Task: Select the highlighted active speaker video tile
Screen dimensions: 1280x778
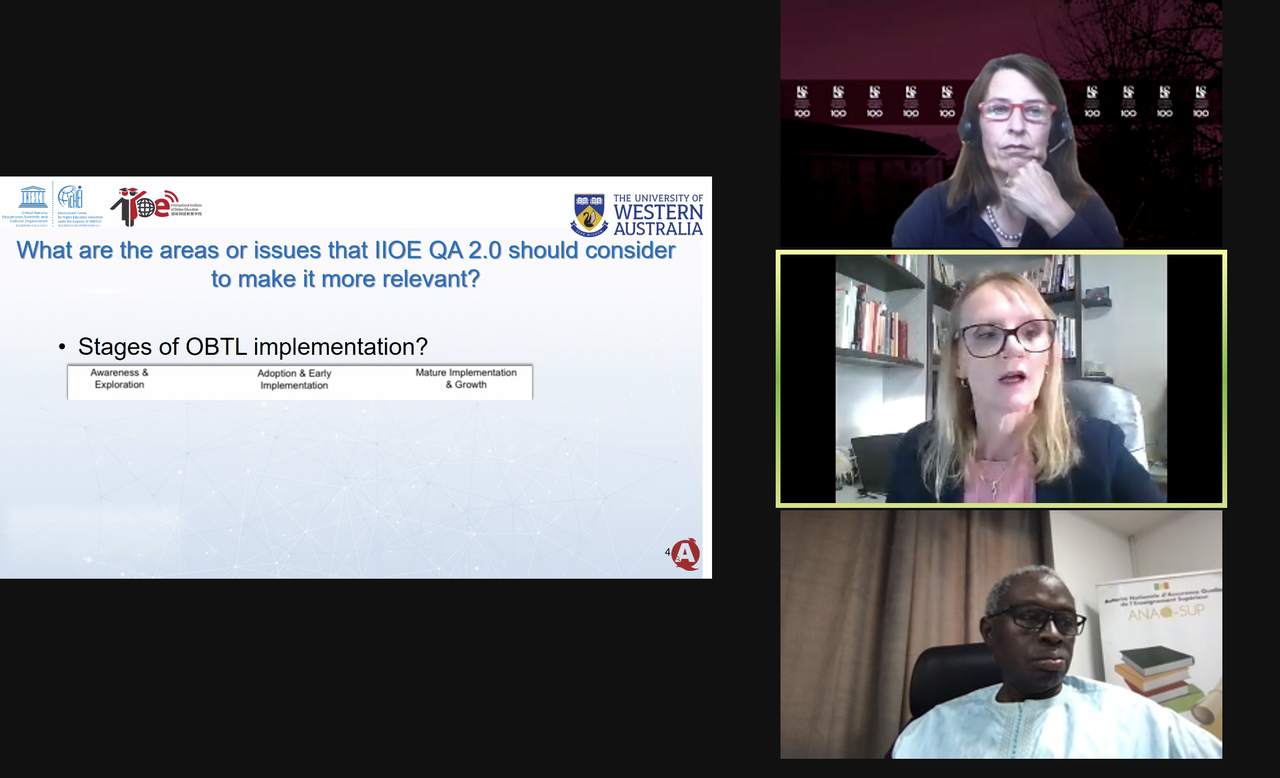Action: point(1001,379)
